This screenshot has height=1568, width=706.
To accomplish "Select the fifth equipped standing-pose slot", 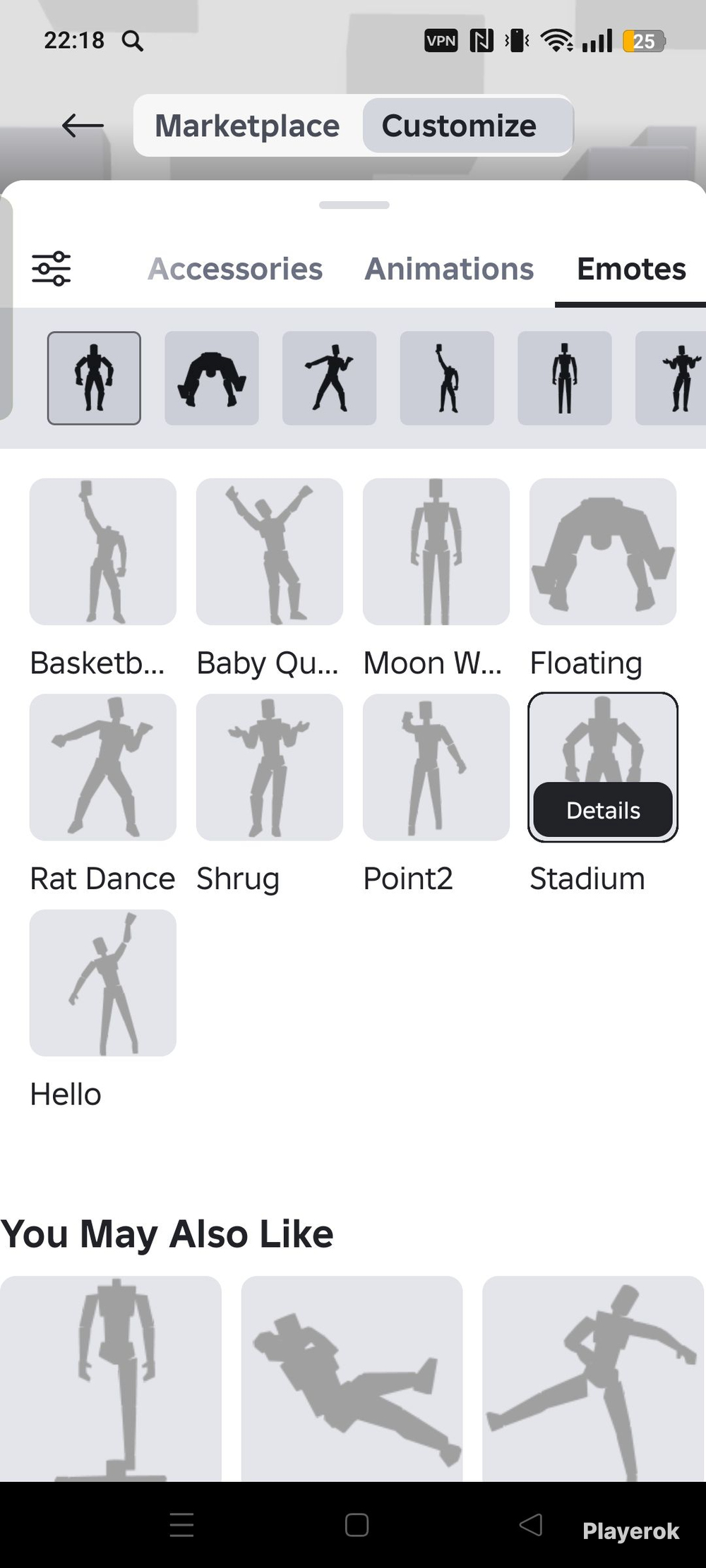I will [565, 378].
